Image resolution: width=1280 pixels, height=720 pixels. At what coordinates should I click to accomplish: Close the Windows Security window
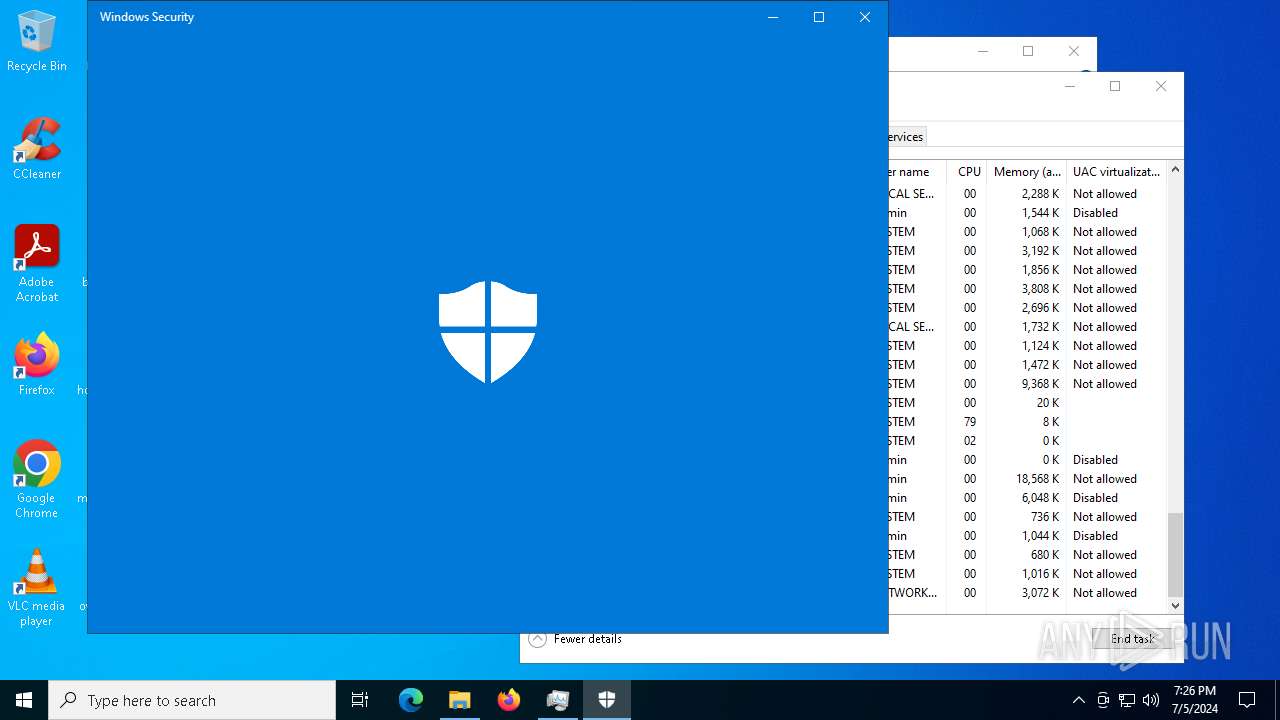865,17
